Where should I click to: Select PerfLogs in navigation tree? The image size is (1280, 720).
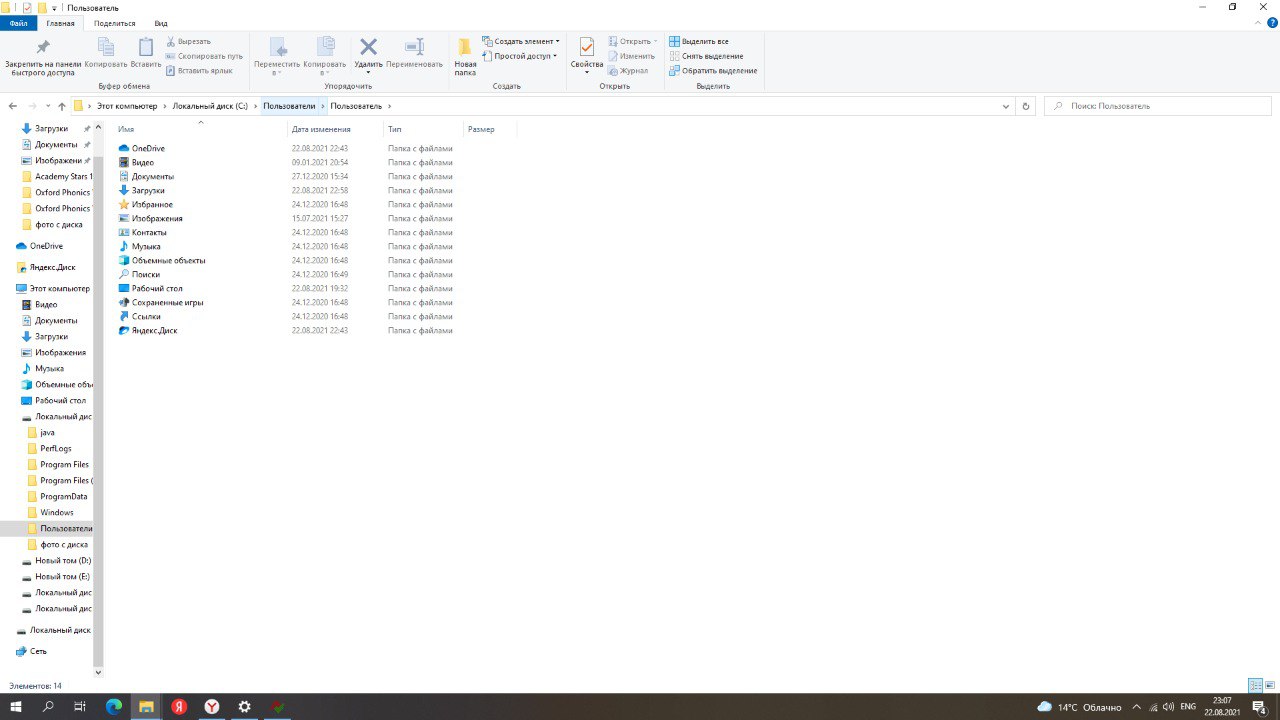[x=56, y=448]
